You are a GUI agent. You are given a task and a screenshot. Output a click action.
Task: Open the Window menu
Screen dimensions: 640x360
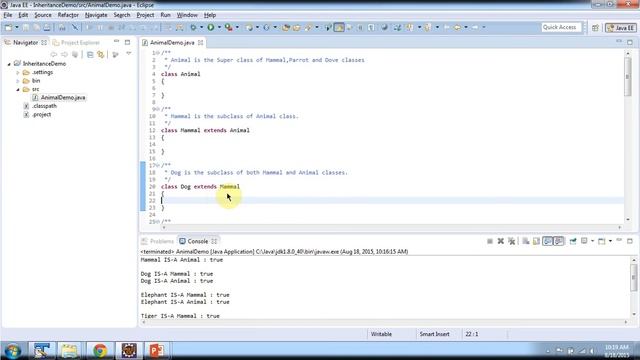(187, 15)
